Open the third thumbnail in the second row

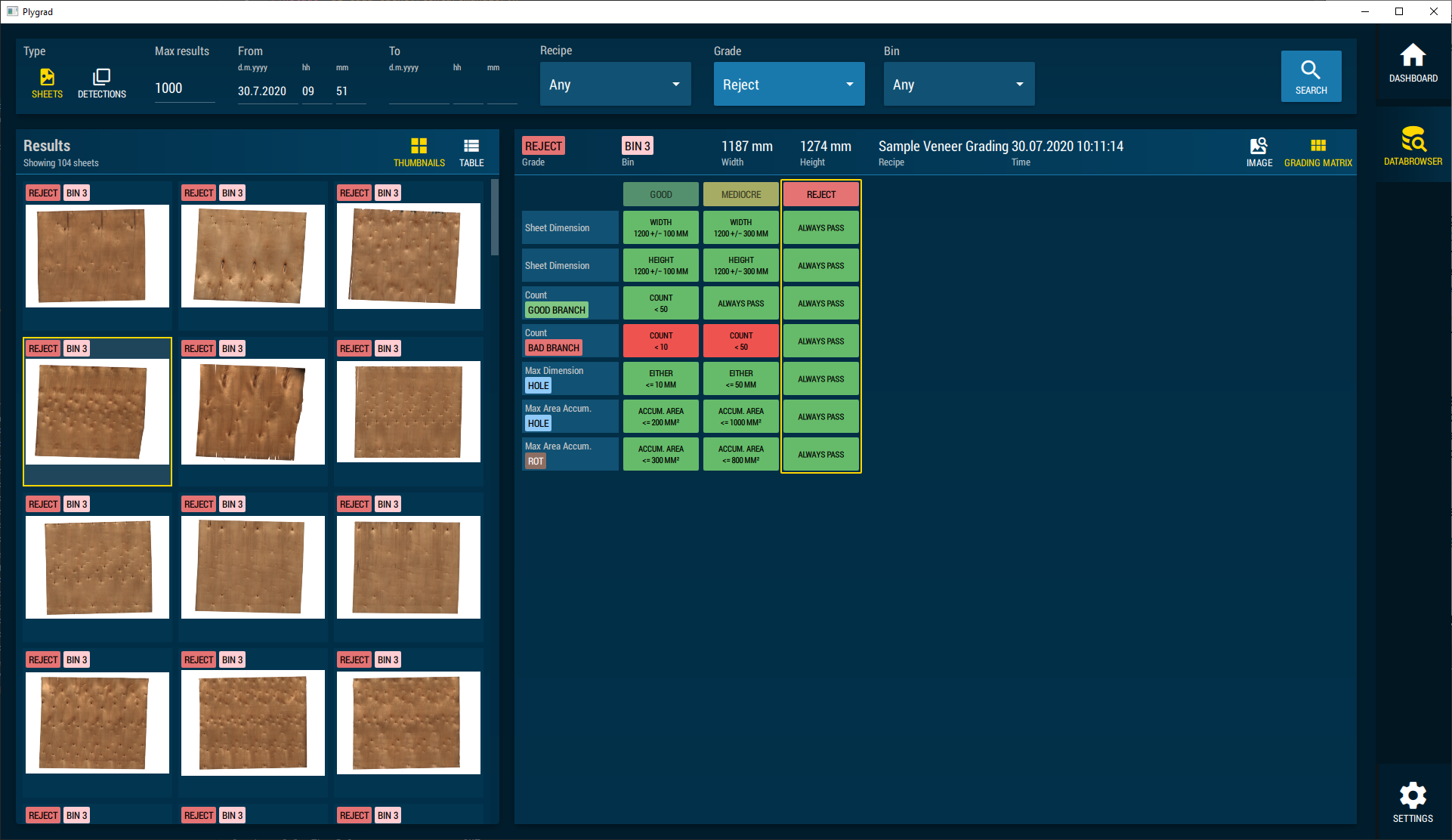[409, 412]
